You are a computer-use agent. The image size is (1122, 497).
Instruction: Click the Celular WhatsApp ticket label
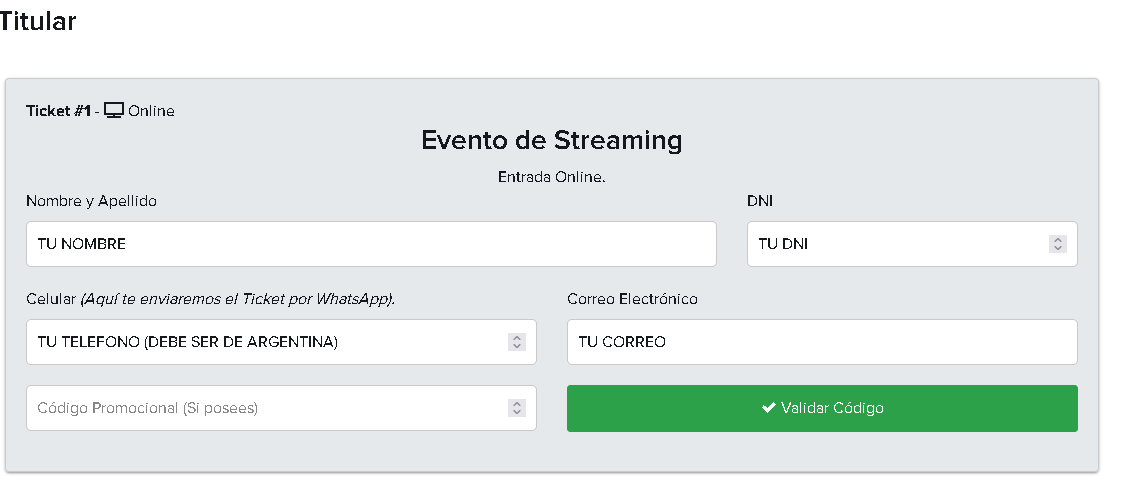click(210, 299)
